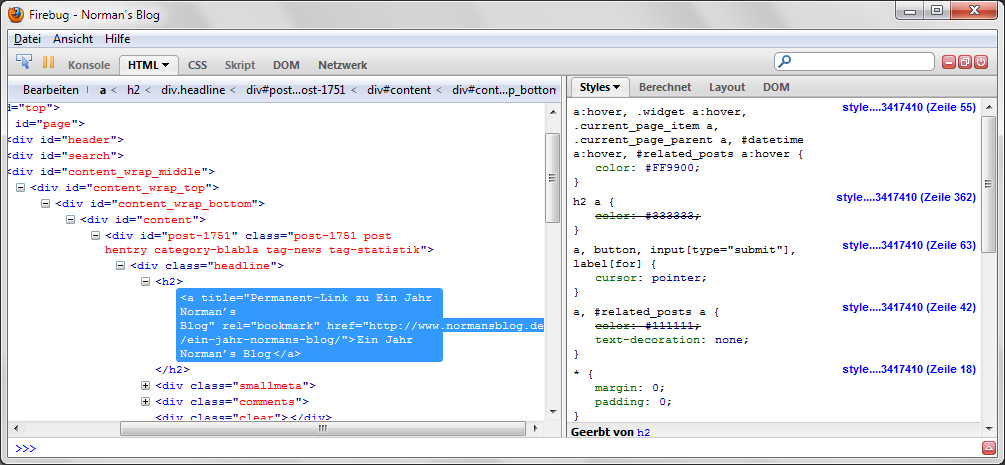Open style link Zeile 63
This screenshot has width=1005, height=465.
tap(909, 245)
